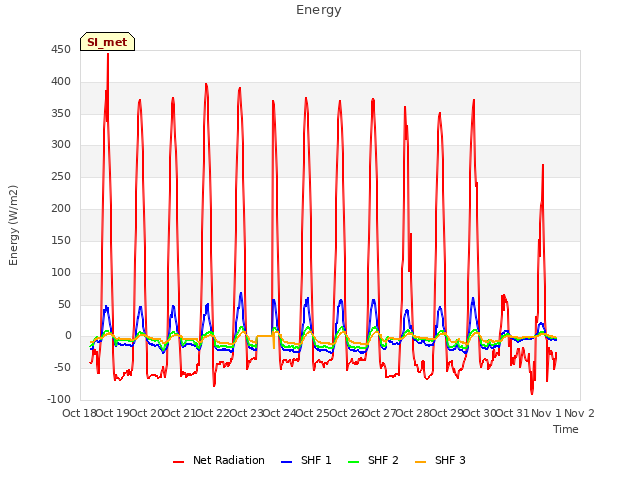640x480 pixels.
Task: Click the 100 y-axis tick label
Action: pos(61,272)
